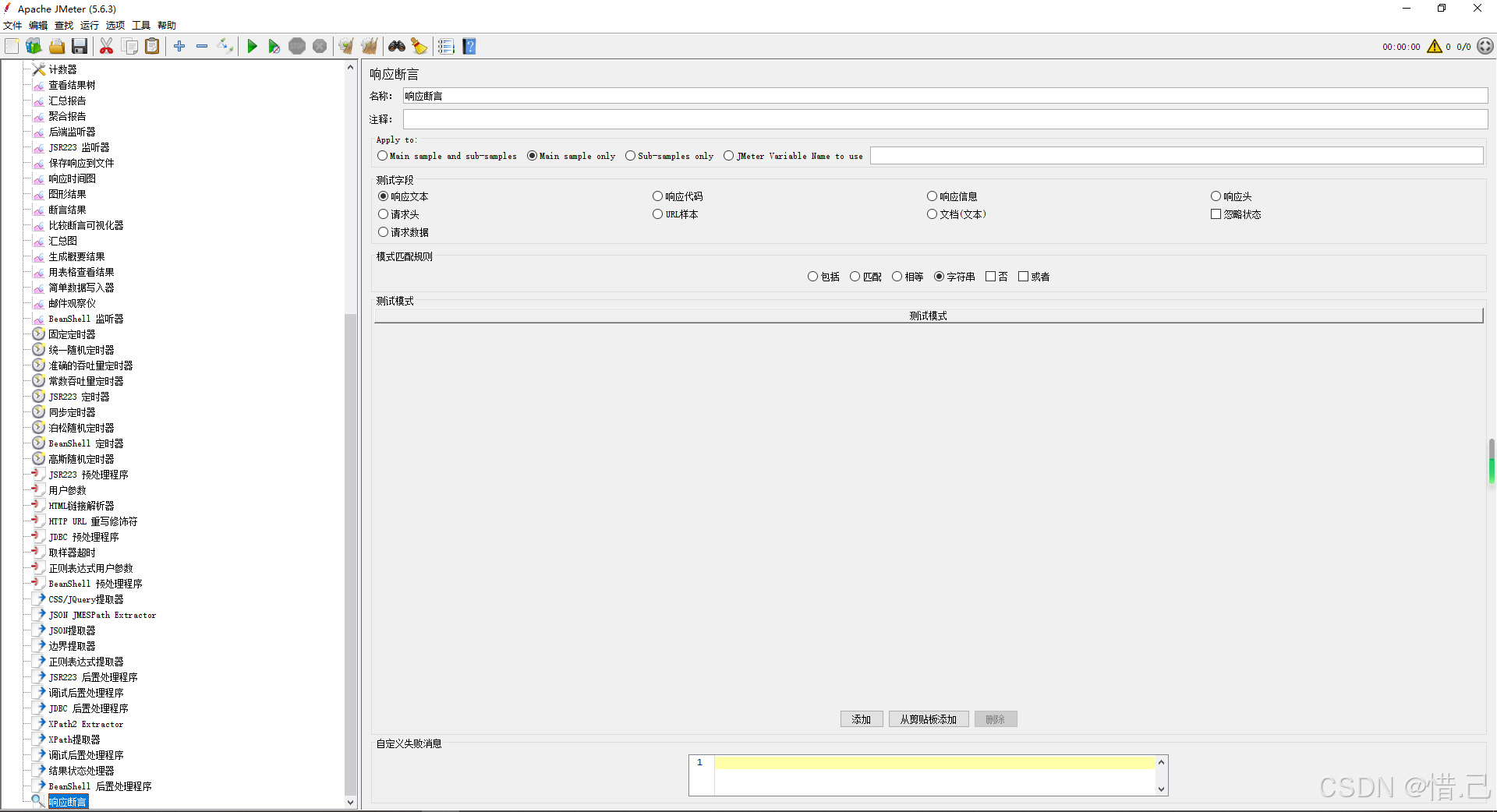Select the 正则表达式提取器 node

tap(86, 662)
